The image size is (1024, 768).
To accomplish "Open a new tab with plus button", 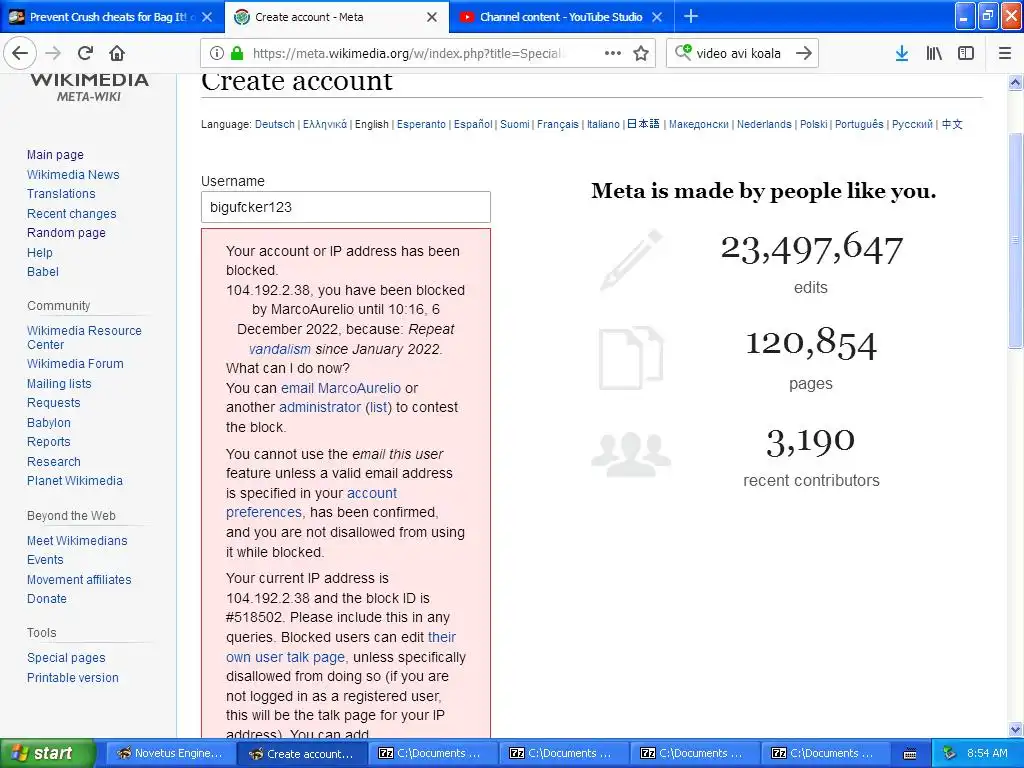I will (x=690, y=16).
